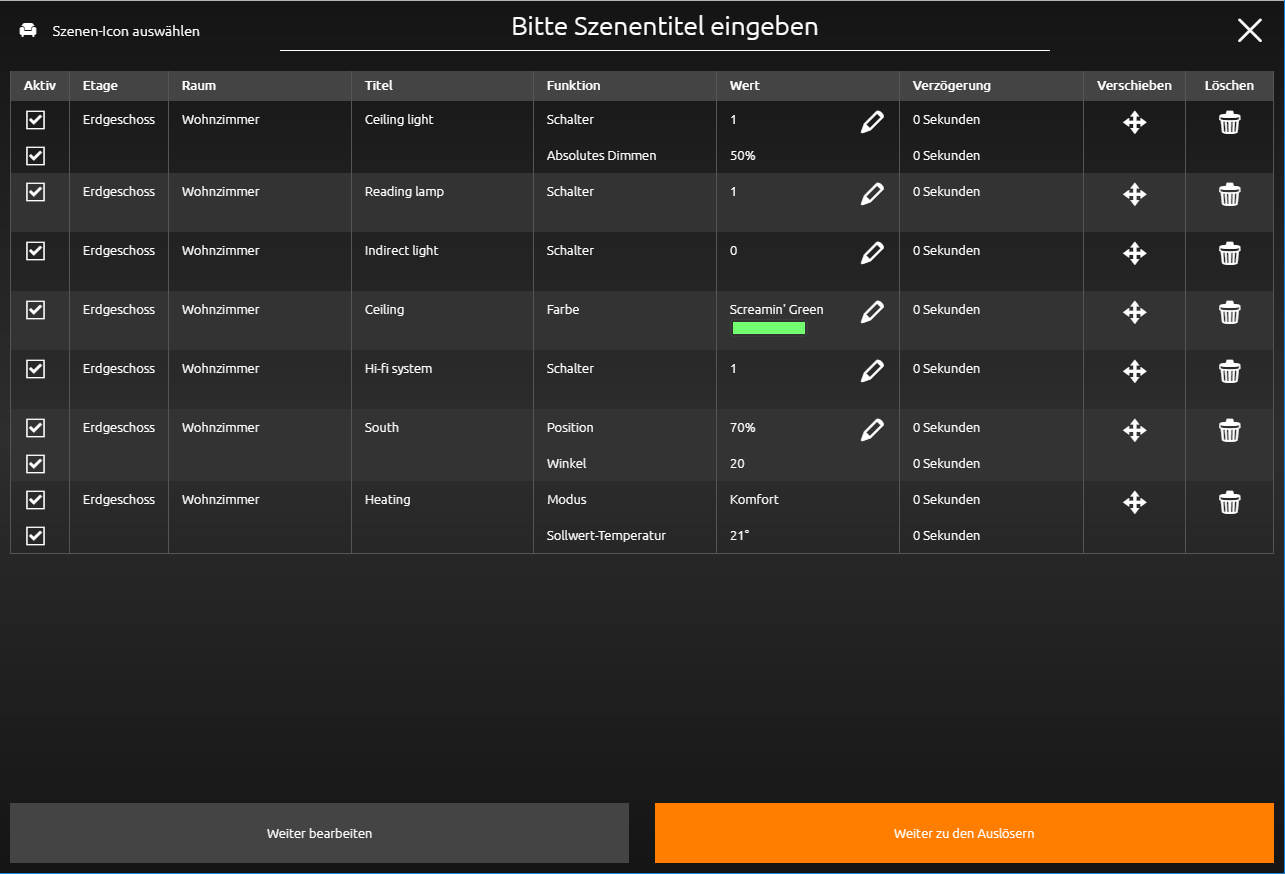Edit the Screamin' Green color value
The width and height of the screenshot is (1285, 874).
point(872,313)
